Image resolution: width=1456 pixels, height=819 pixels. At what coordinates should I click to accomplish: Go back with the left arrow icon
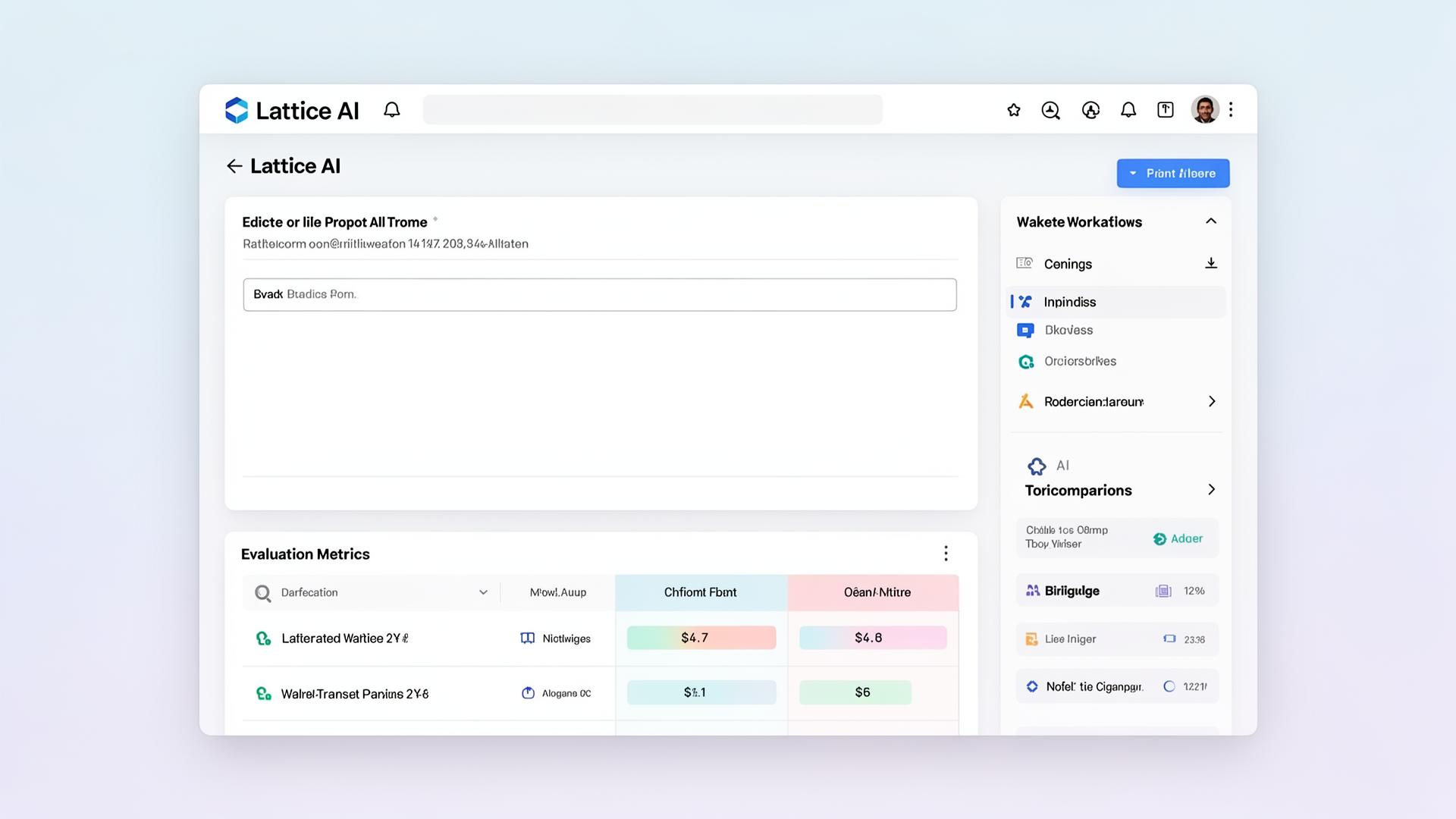[234, 166]
